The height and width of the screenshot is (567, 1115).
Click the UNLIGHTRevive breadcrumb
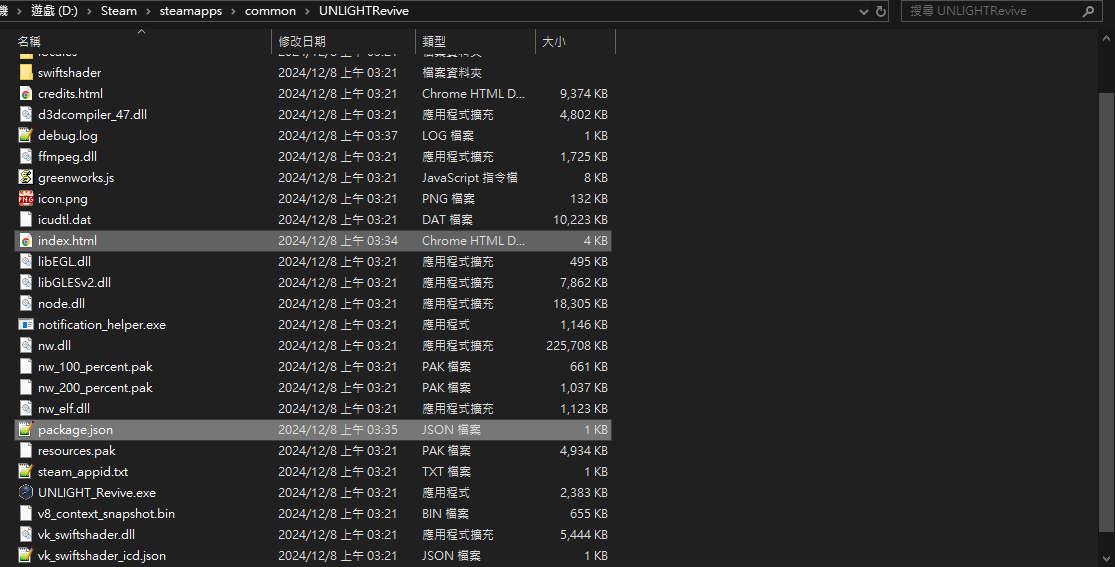[363, 11]
